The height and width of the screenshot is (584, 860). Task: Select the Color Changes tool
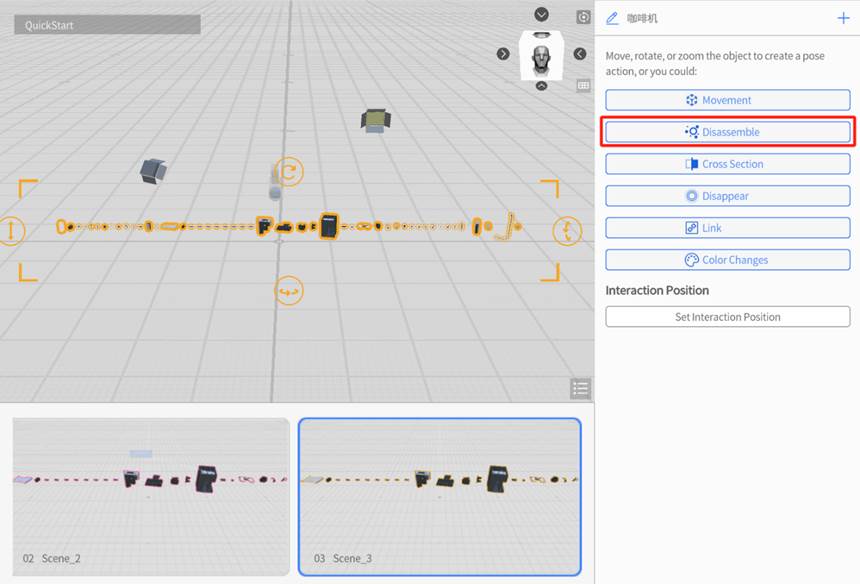click(x=727, y=259)
